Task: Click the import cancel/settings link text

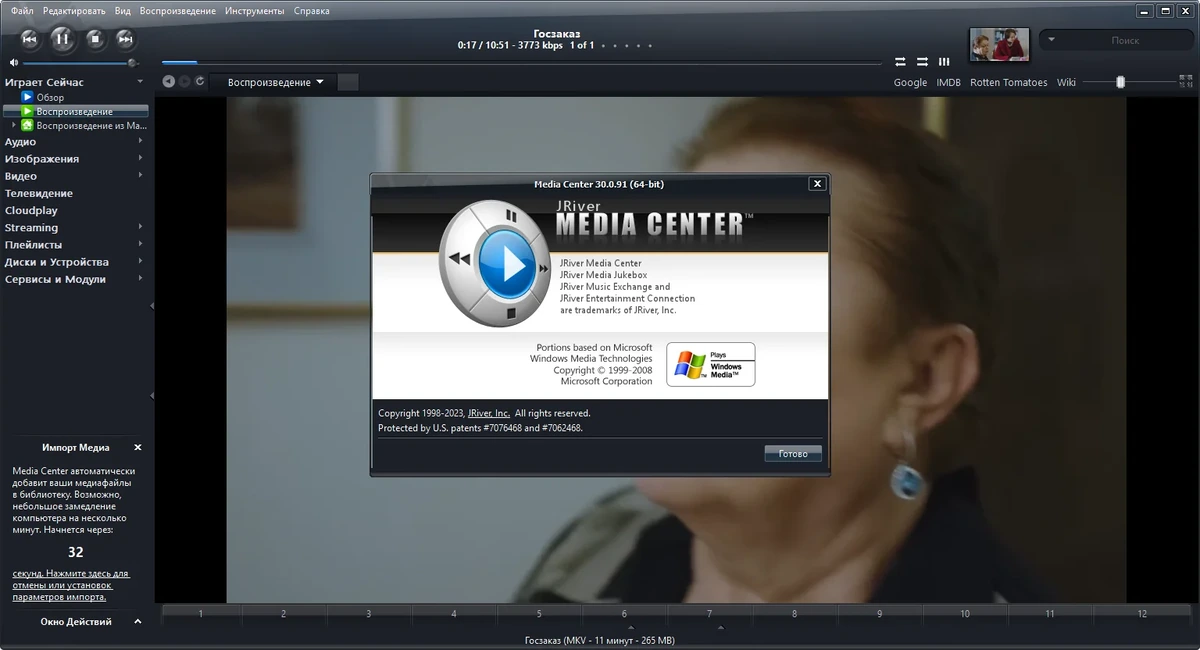Action: point(71,585)
